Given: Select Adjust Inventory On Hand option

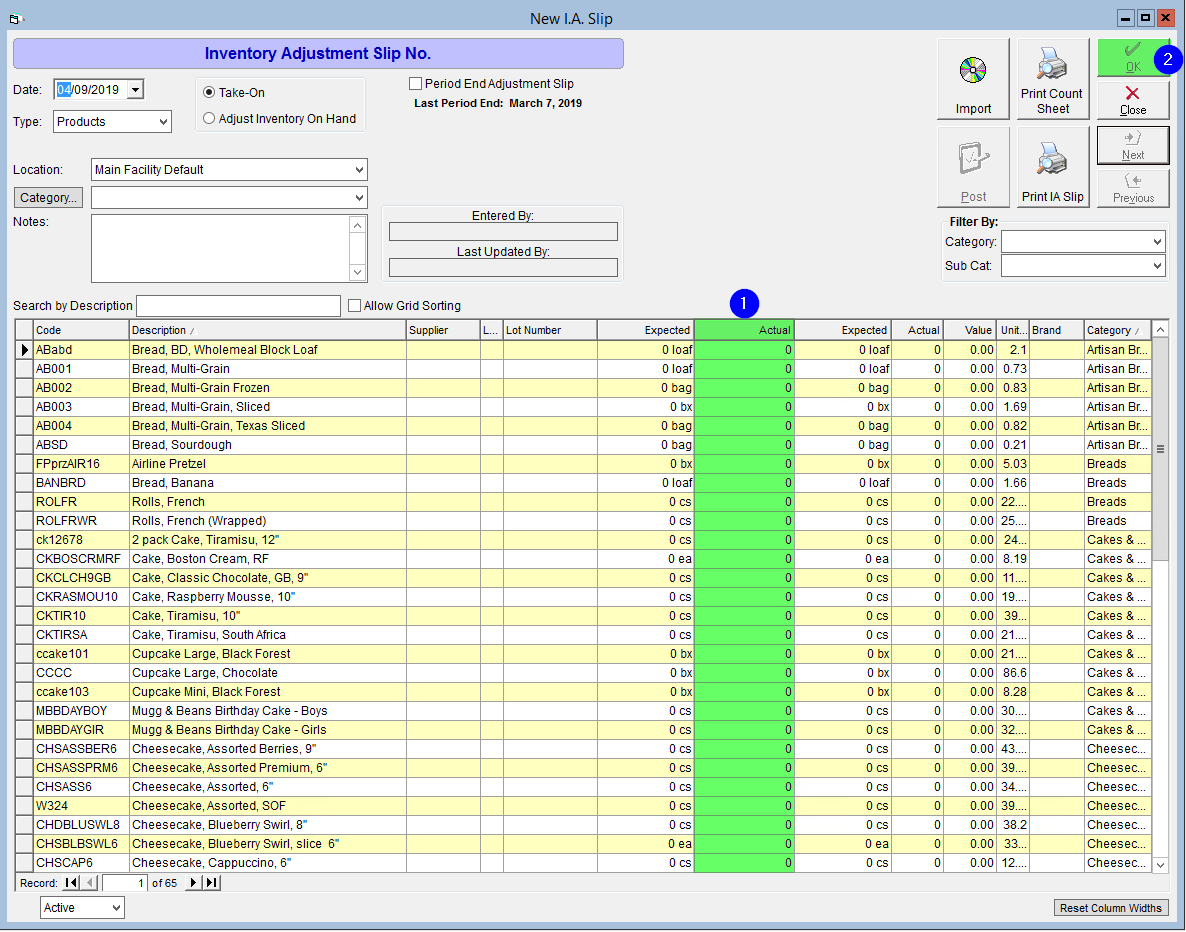Looking at the screenshot, I should pyautogui.click(x=210, y=119).
